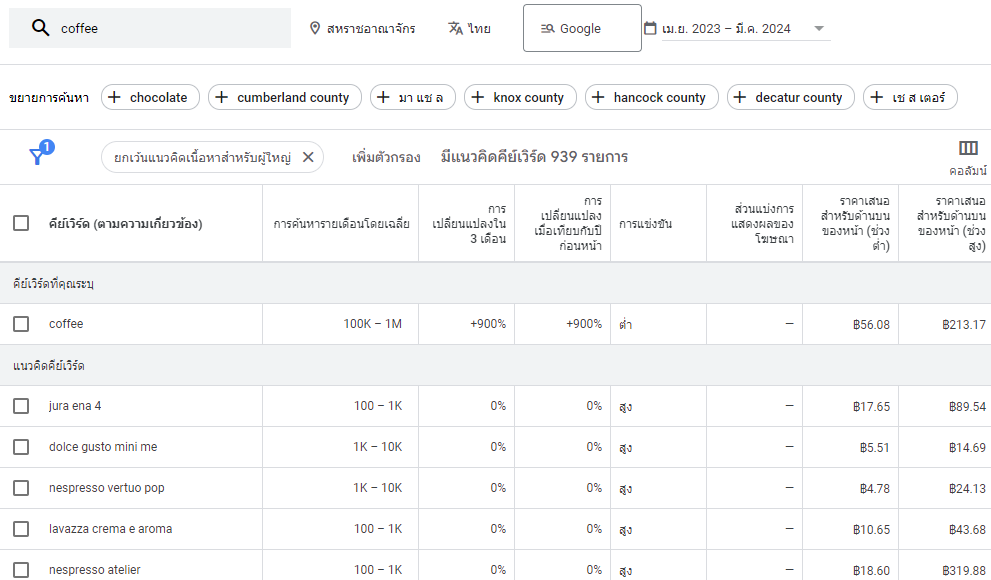Add 'chocolate' to broaden search
This screenshot has width=991, height=580.
pyautogui.click(x=150, y=97)
